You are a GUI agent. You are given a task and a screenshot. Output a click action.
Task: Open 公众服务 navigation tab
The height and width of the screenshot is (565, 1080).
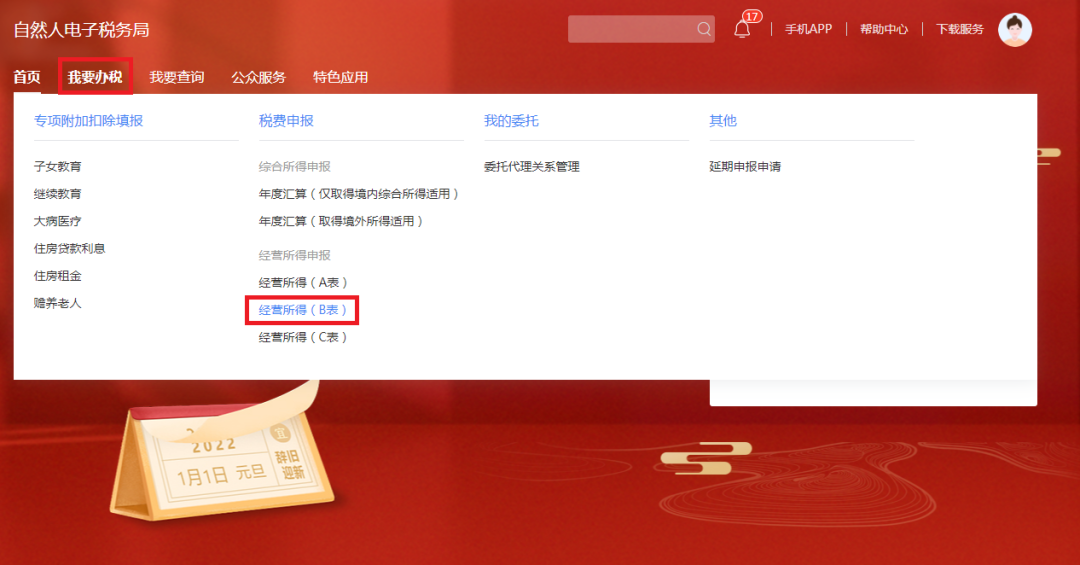[258, 77]
